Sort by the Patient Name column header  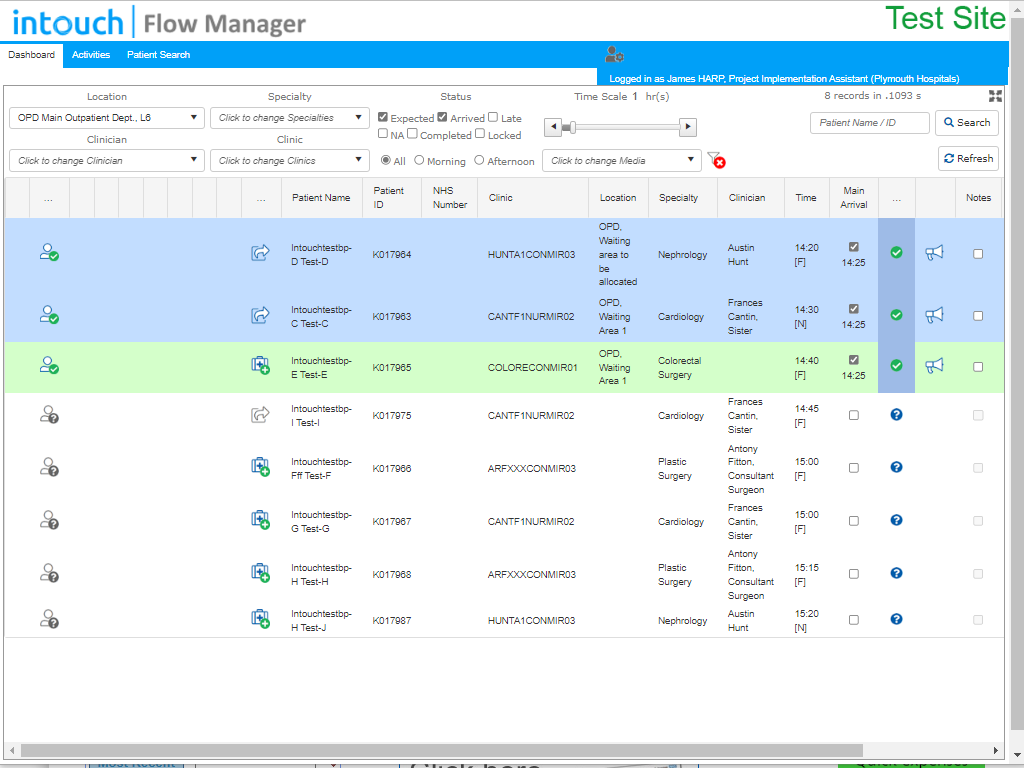tap(321, 197)
